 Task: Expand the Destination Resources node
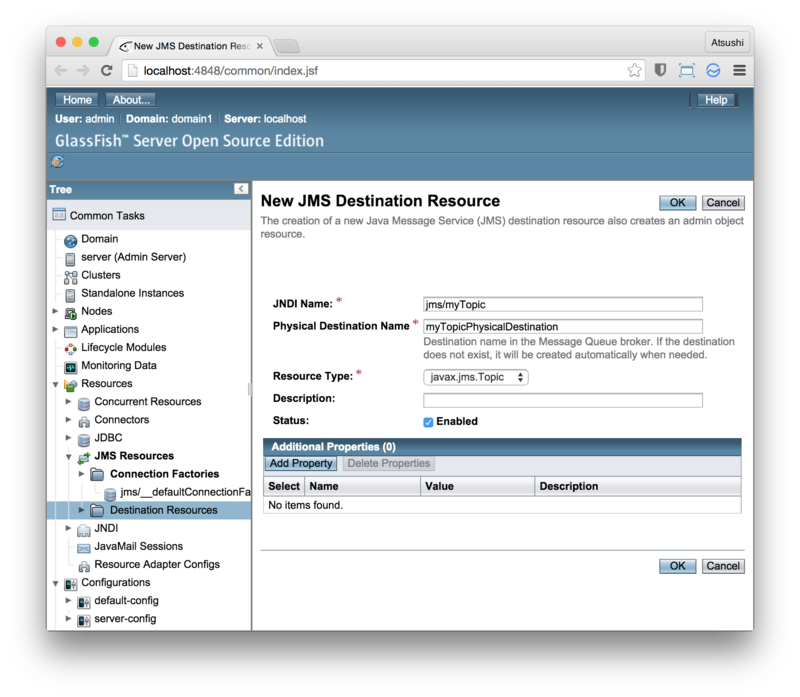click(x=82, y=510)
